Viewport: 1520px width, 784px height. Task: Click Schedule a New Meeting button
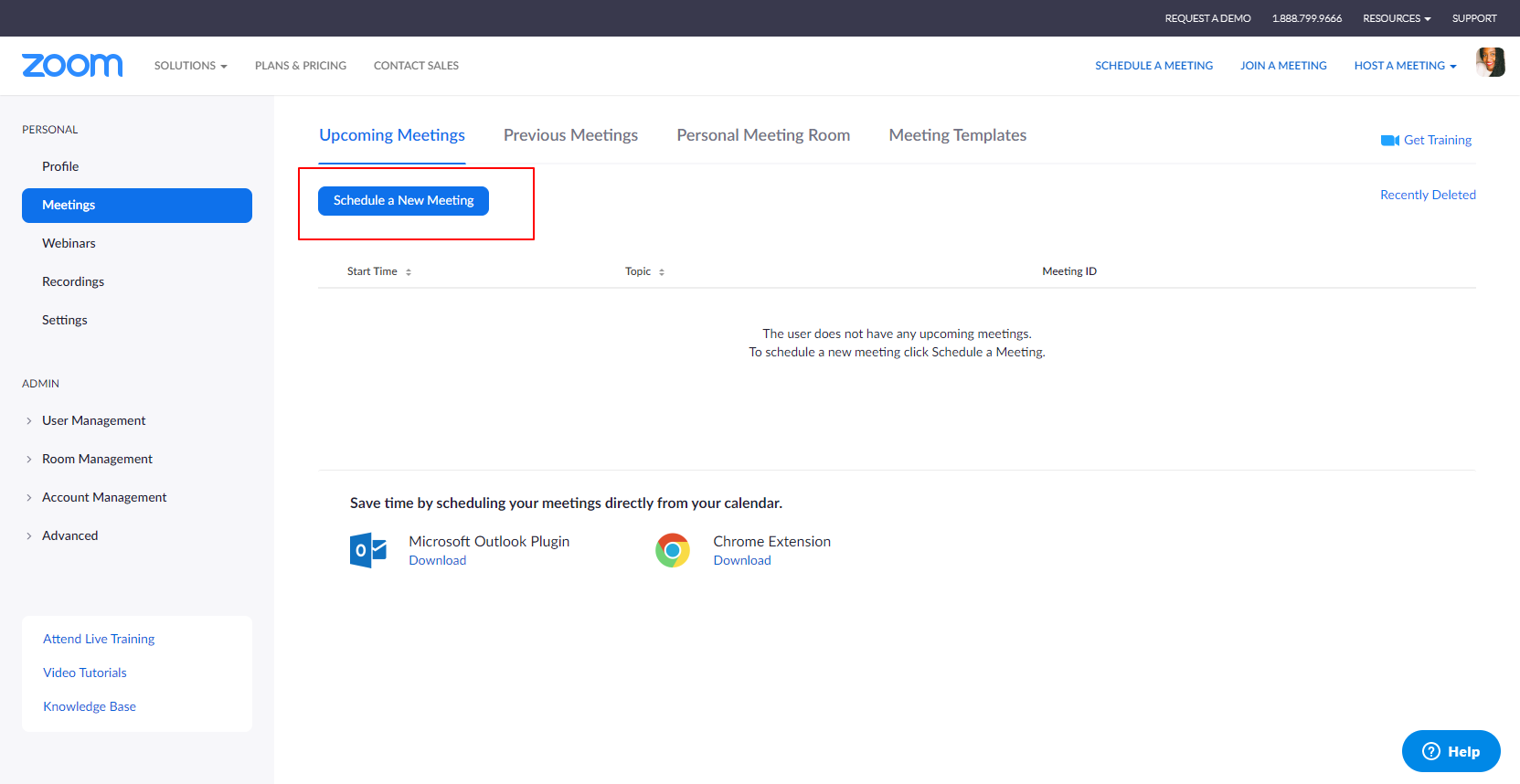403,200
